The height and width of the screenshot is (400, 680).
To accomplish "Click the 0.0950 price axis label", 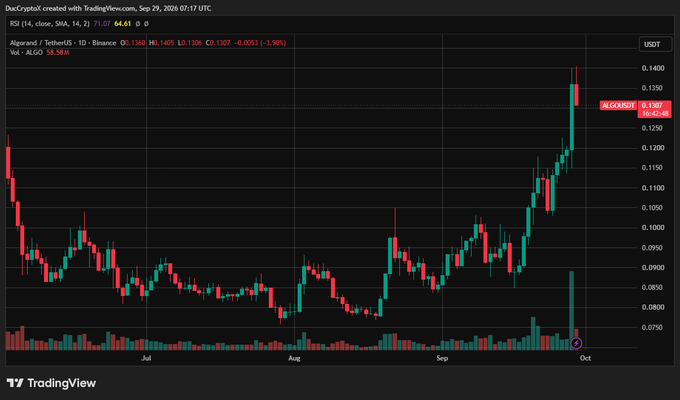I will pos(653,248).
